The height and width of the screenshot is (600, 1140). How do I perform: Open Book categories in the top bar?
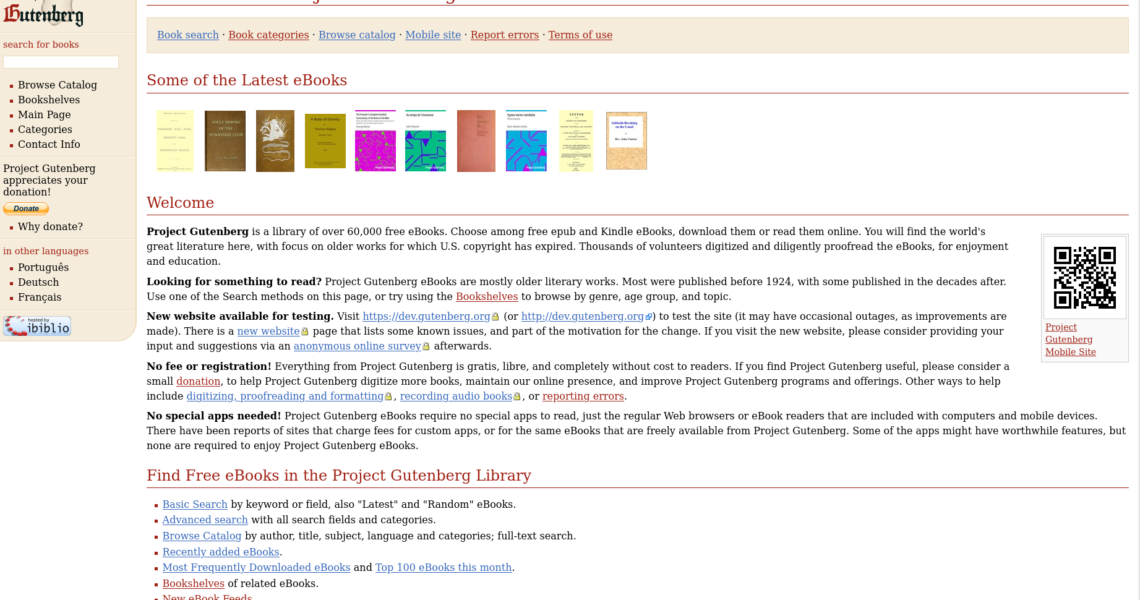pos(268,35)
